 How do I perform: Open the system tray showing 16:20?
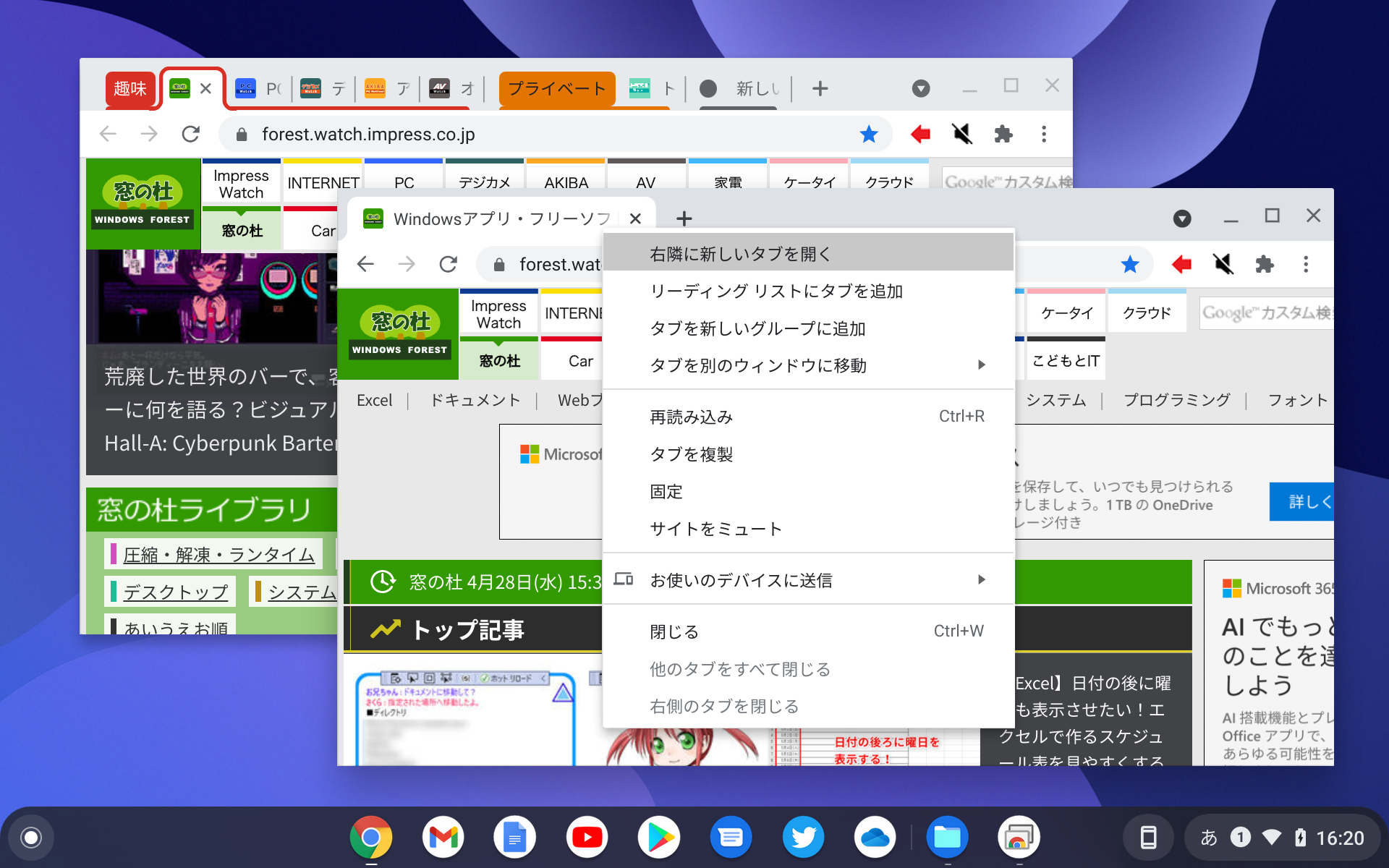(1280, 837)
